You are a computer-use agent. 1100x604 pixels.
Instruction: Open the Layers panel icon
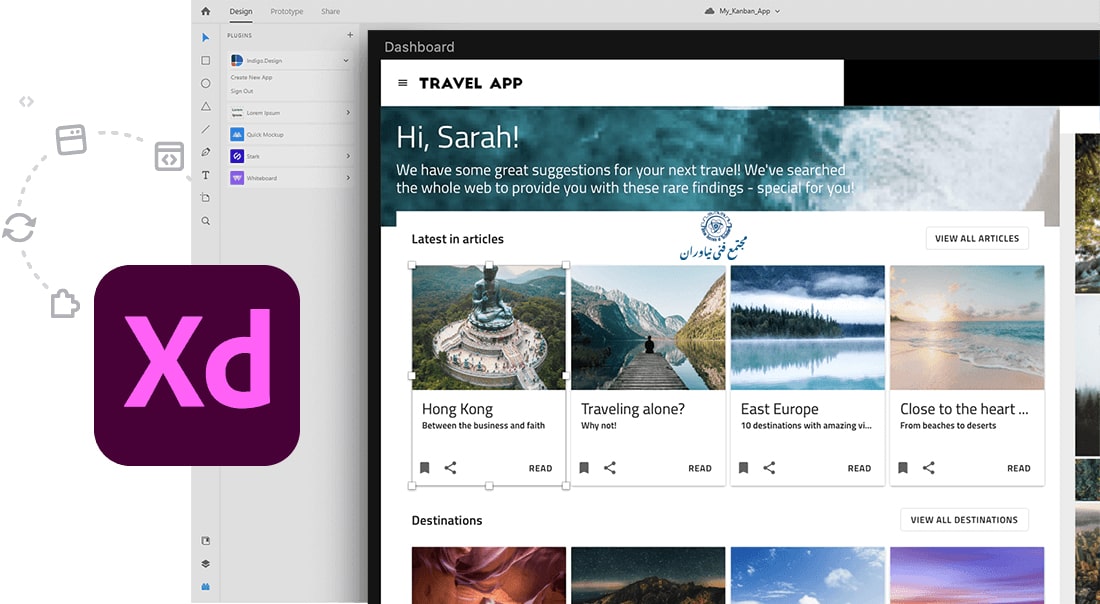tap(206, 564)
